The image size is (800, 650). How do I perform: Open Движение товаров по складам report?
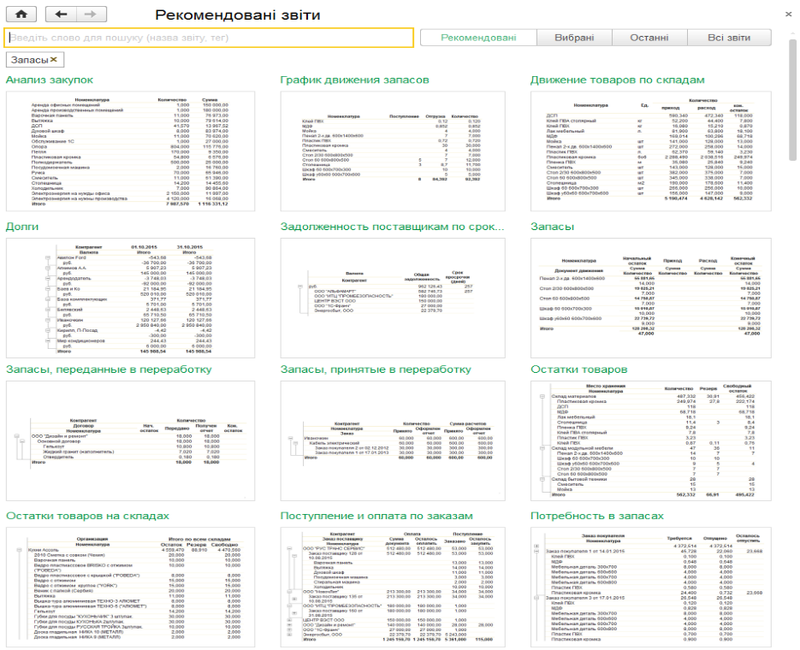(x=617, y=80)
